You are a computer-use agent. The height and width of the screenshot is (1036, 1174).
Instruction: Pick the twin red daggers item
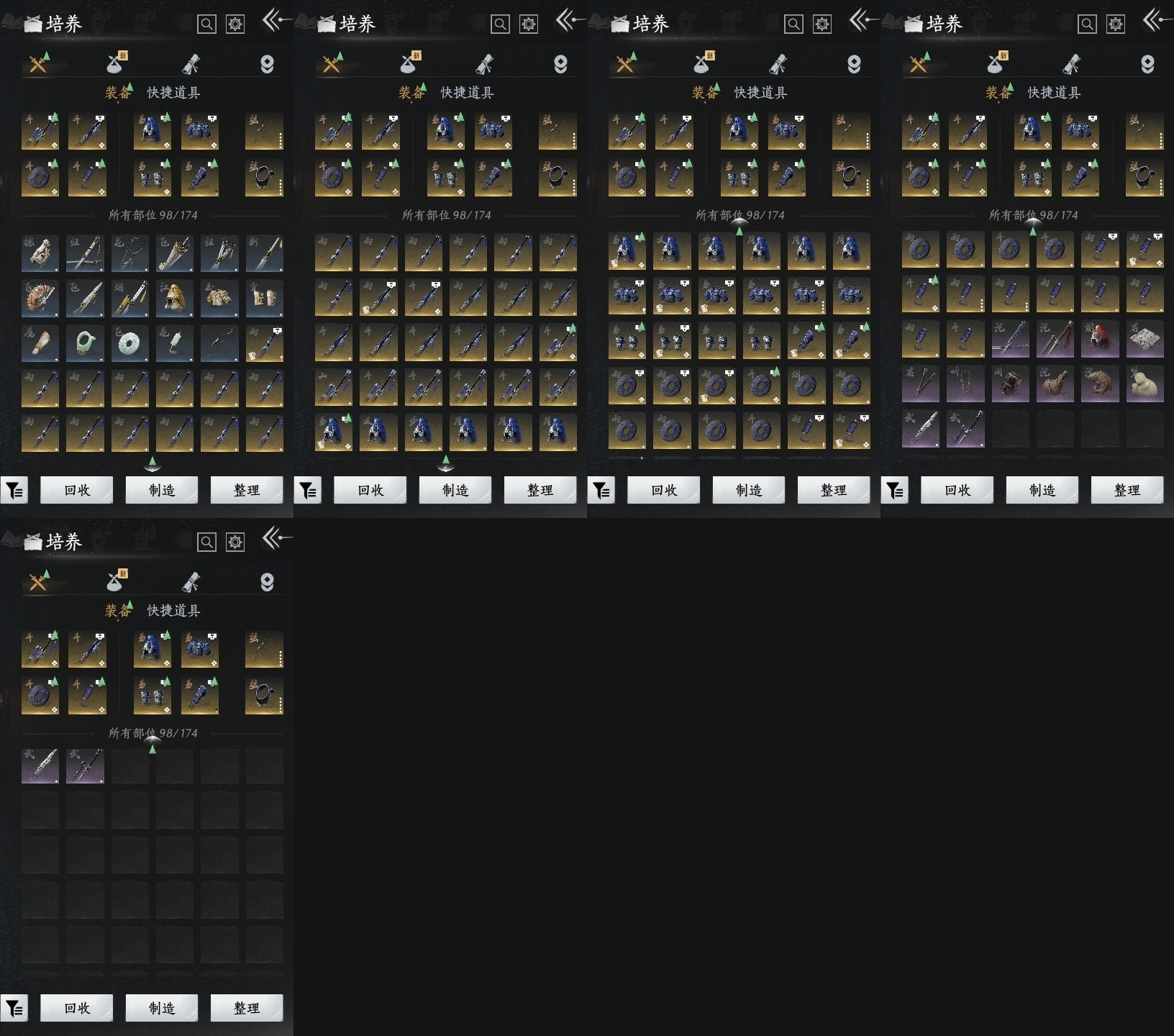(x=1055, y=338)
